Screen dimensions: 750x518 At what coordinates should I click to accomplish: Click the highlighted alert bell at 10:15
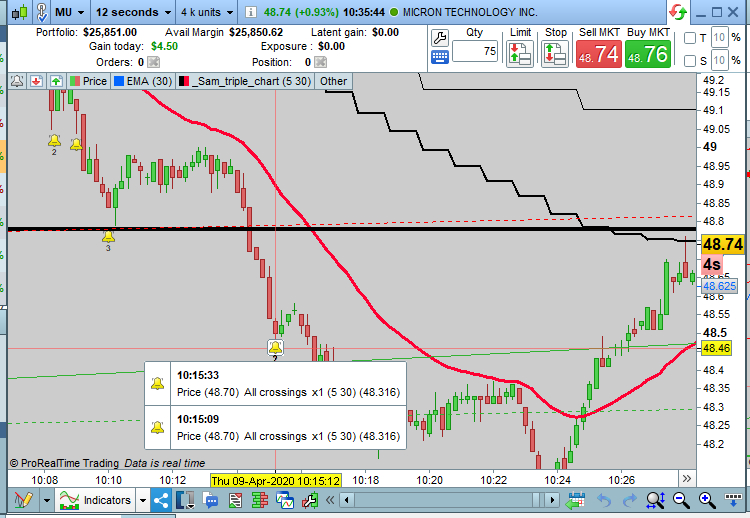(275, 347)
